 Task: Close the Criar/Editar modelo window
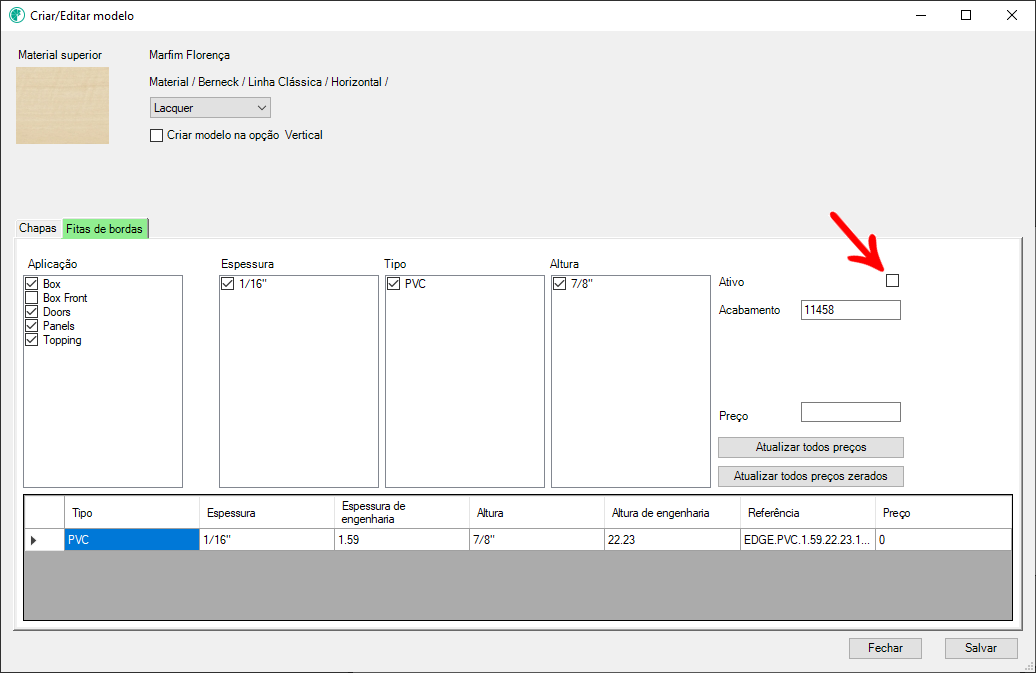click(1012, 15)
